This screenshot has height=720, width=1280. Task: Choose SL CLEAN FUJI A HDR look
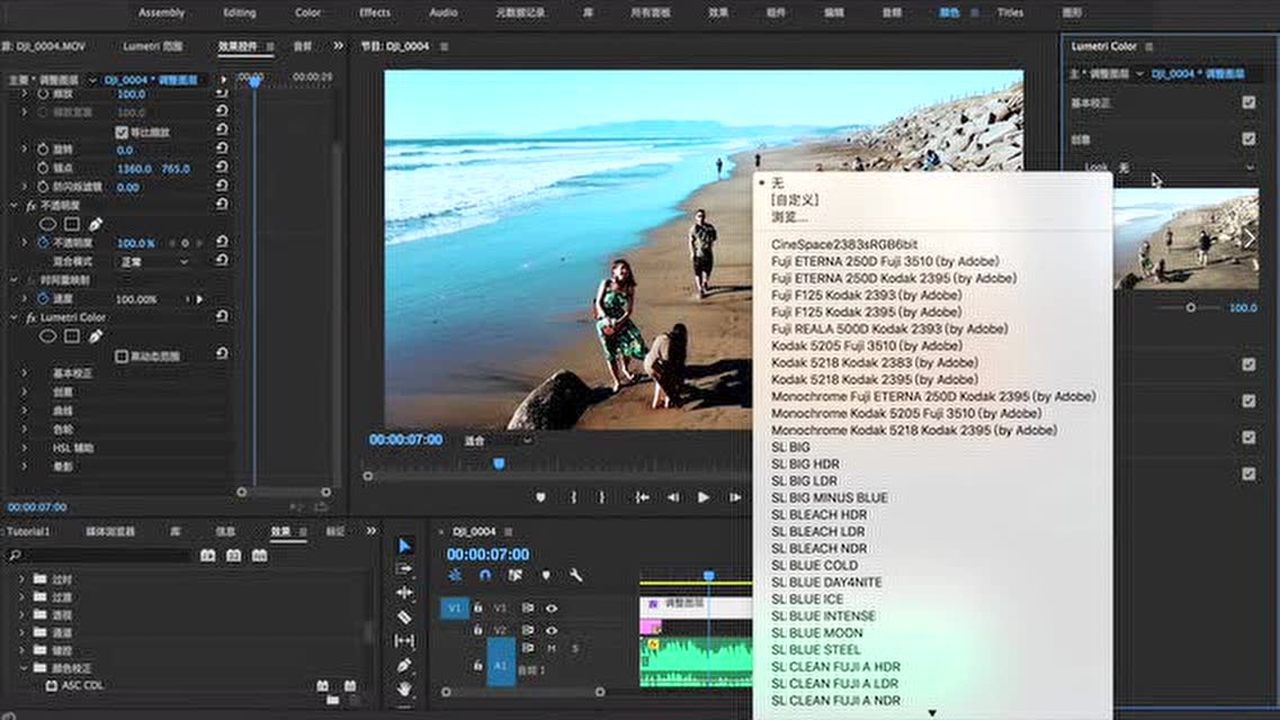pyautogui.click(x=836, y=666)
